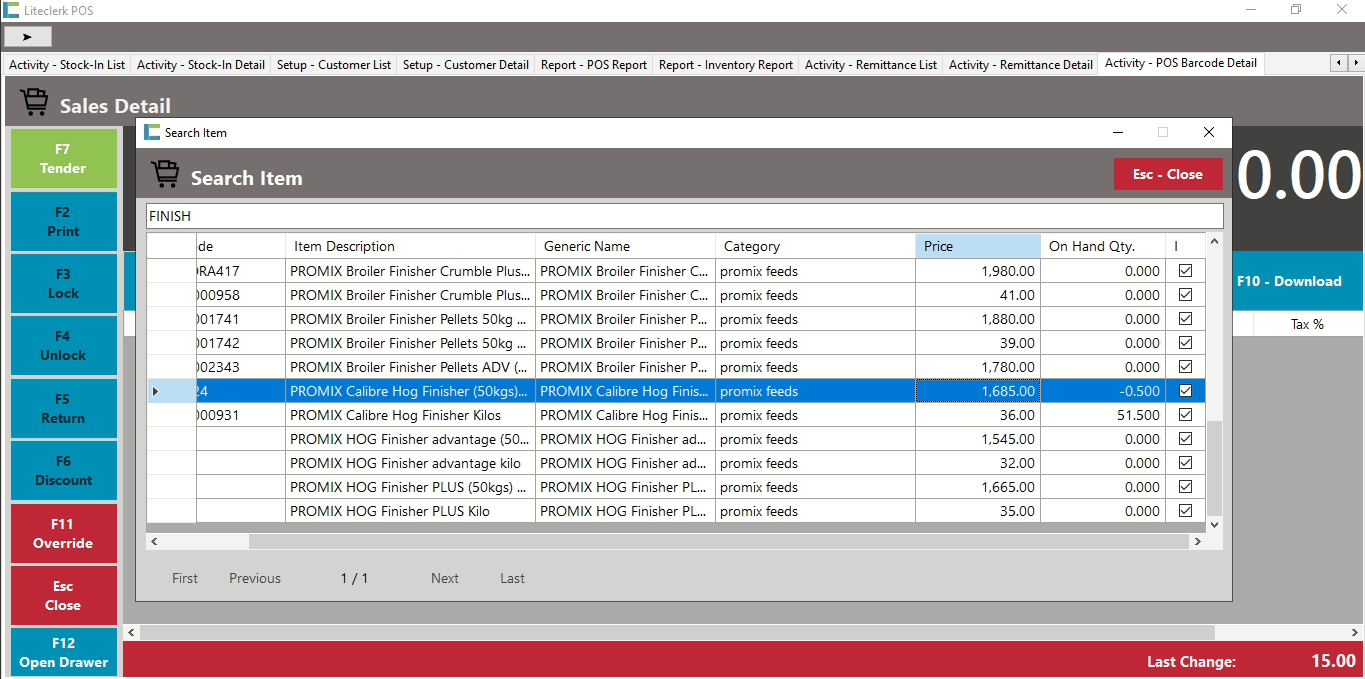Screen dimensions: 1365x679
Task: Select the PROMIX HOG Finisher PLUS Kilo description
Action: [x=410, y=511]
